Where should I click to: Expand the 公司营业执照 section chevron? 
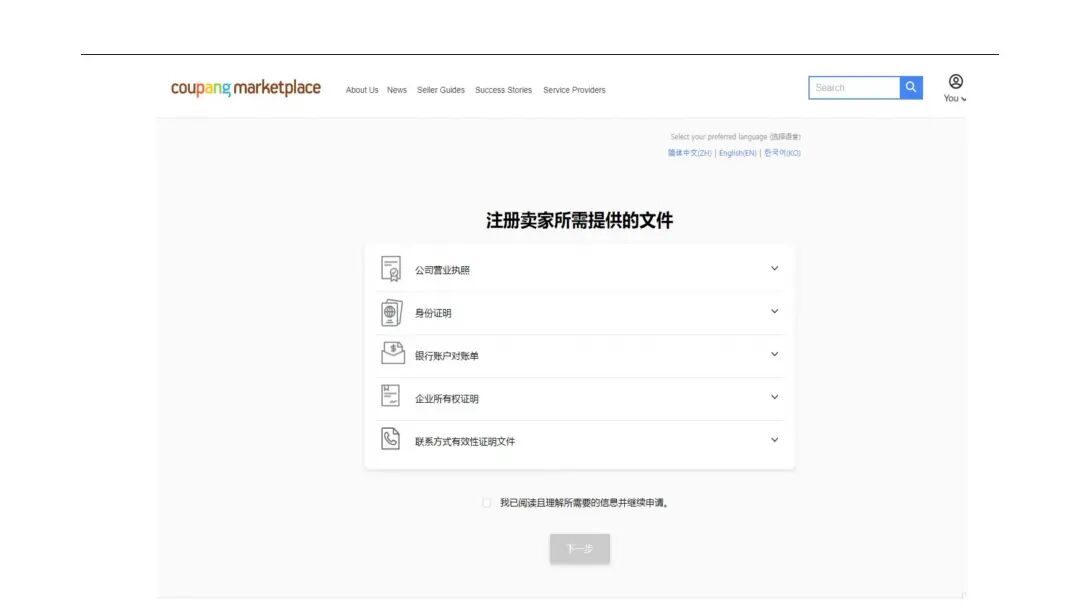(x=774, y=268)
